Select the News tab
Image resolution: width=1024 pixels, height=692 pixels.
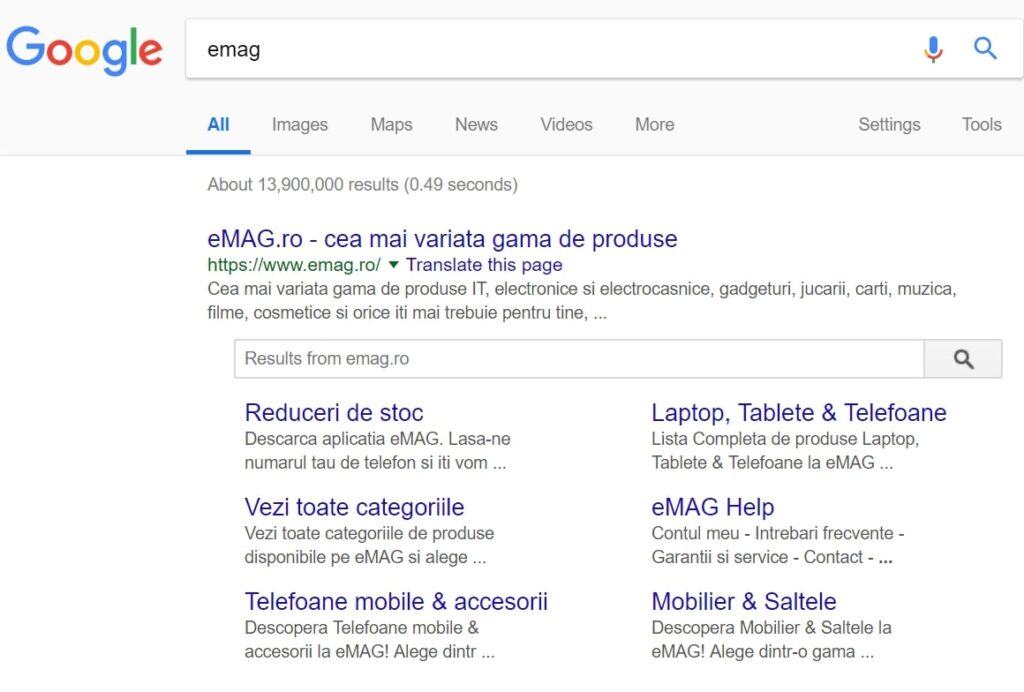point(476,125)
